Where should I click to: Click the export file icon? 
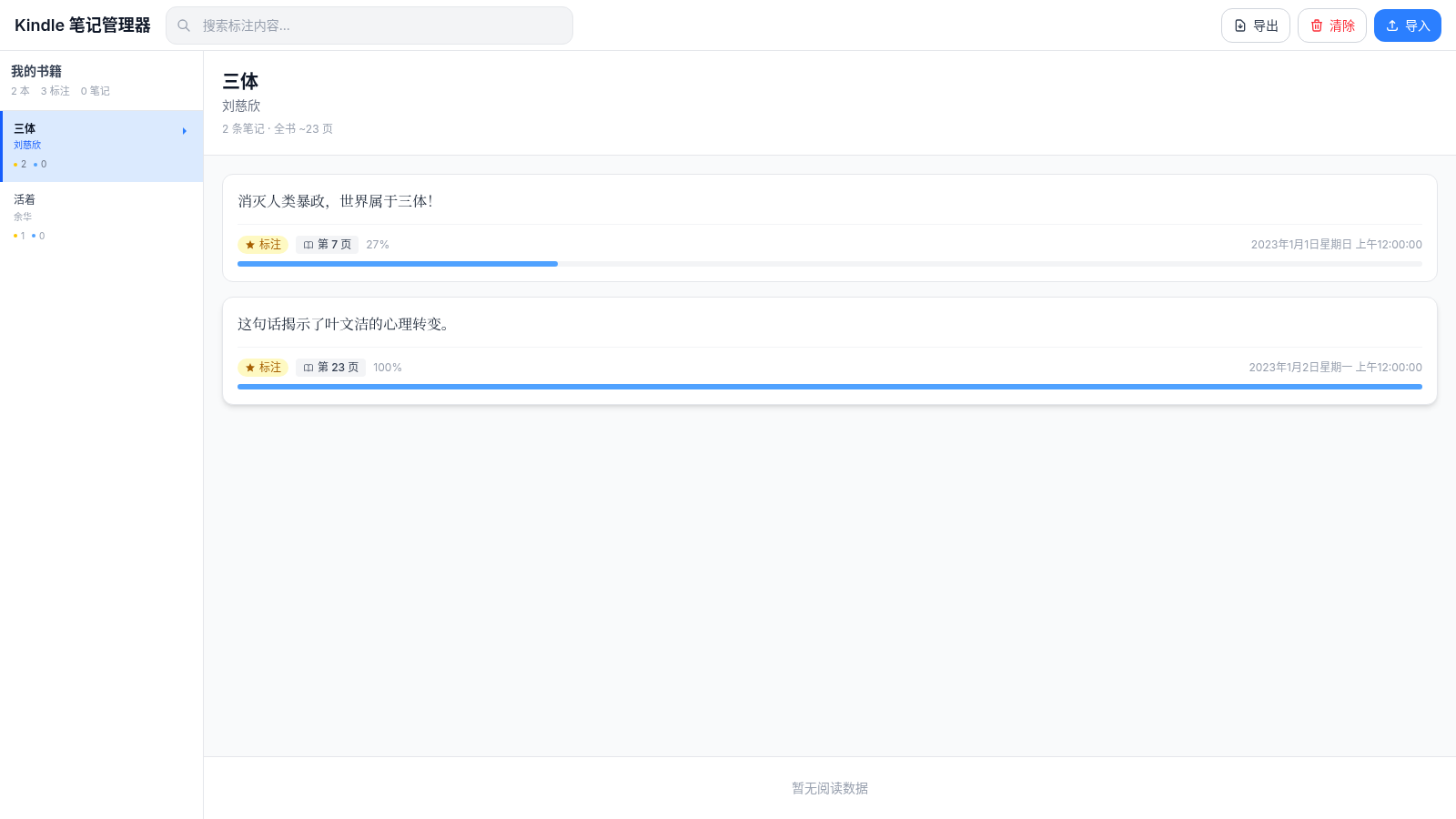pyautogui.click(x=1240, y=25)
